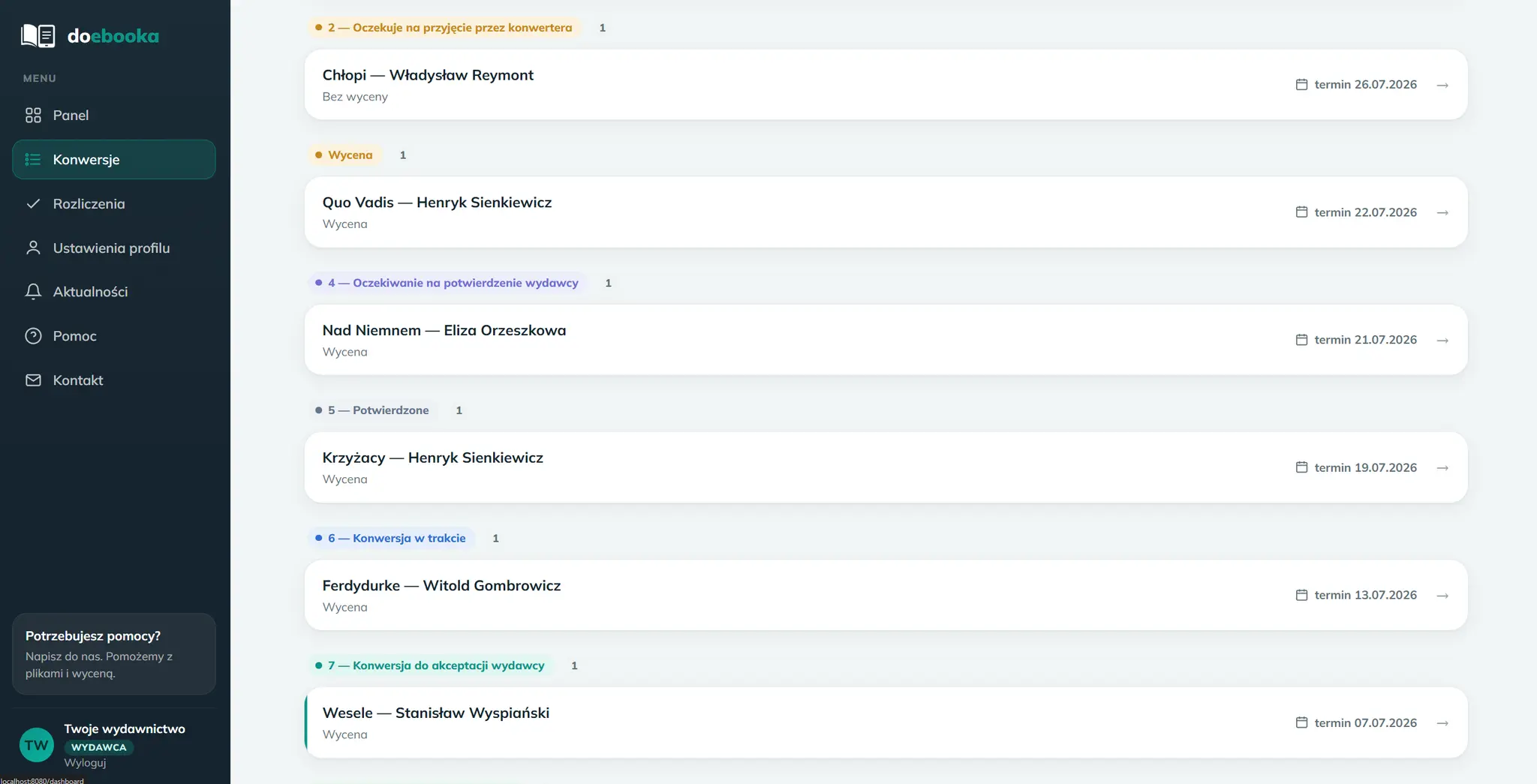The width and height of the screenshot is (1537, 784).
Task: Click the arrow on the Chłopi card
Action: pos(1442,85)
